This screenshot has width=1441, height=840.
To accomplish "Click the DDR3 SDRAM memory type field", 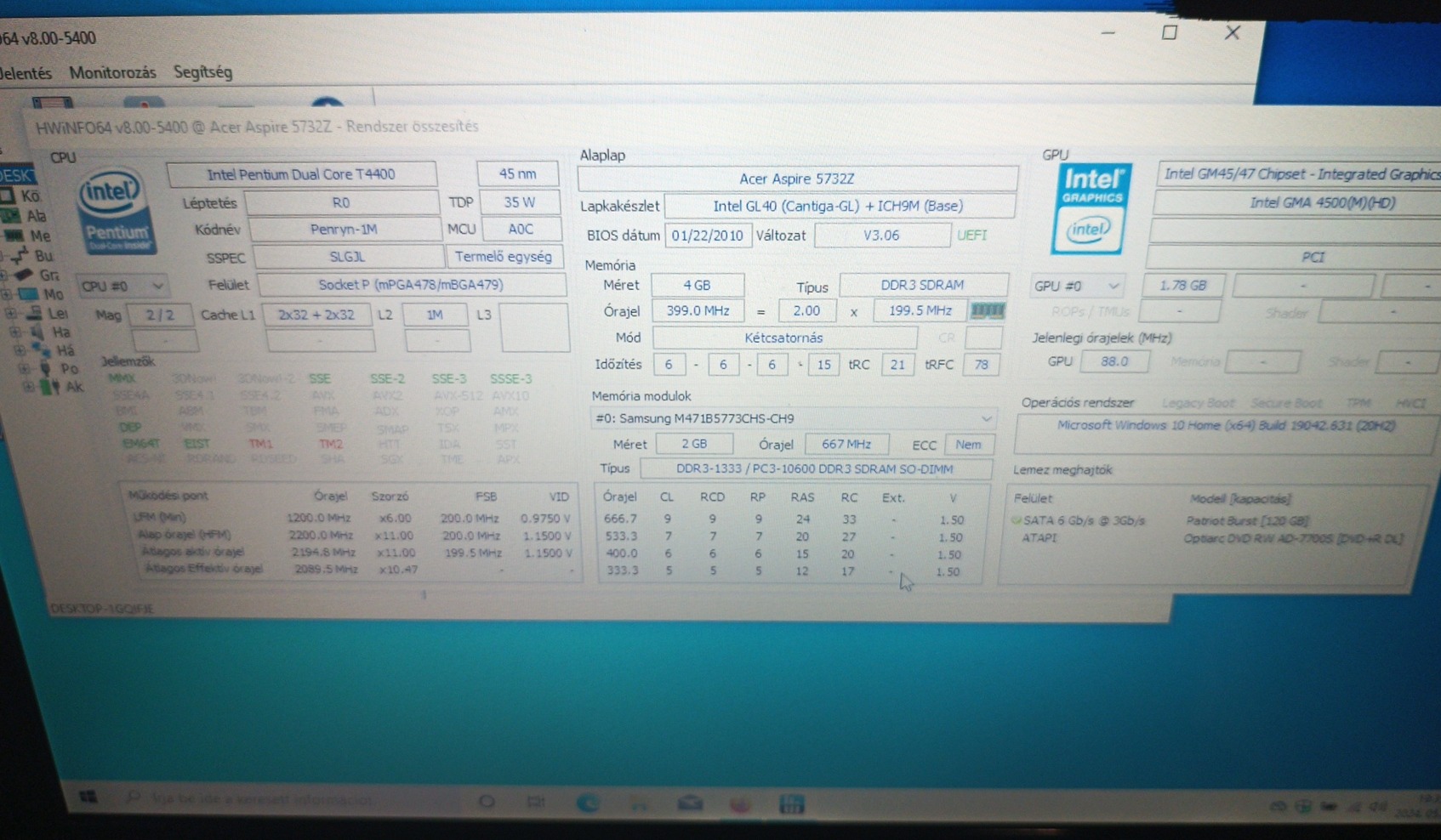I will [x=923, y=285].
